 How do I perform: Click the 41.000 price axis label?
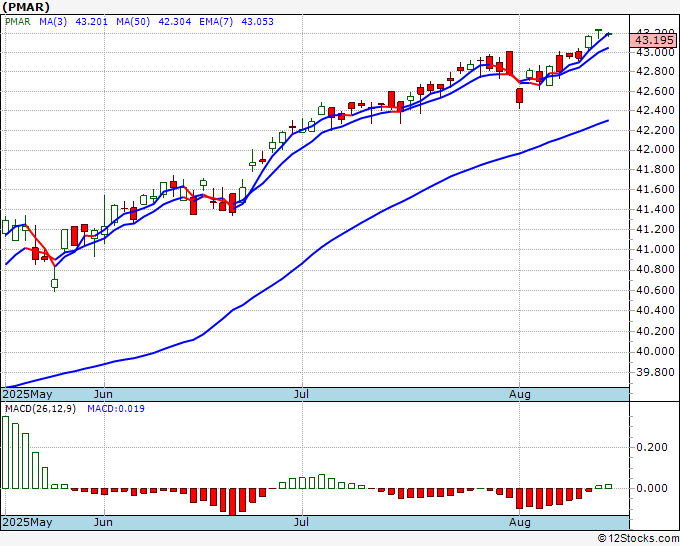tap(655, 249)
